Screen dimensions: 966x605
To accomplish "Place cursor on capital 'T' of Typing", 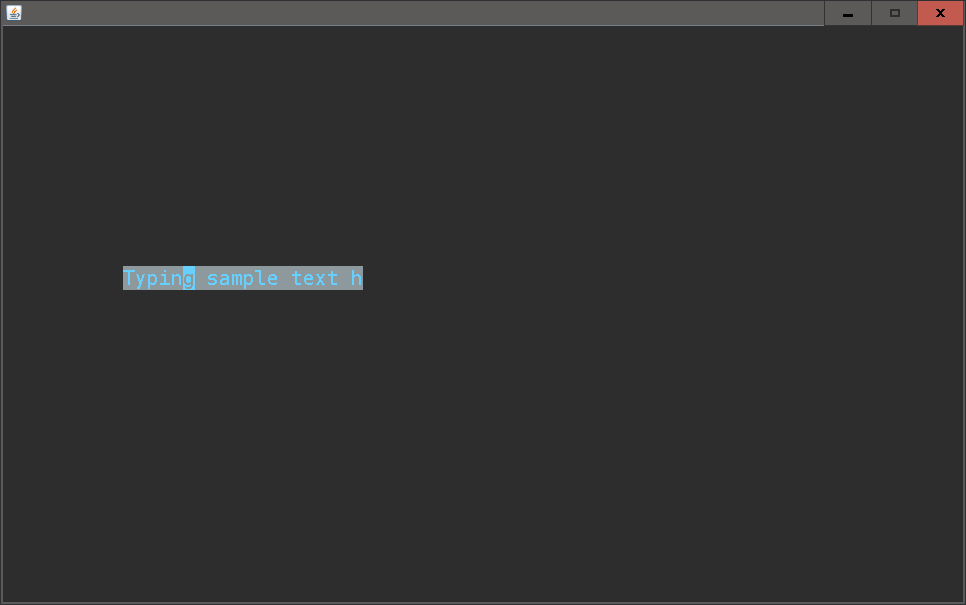I will [x=129, y=278].
